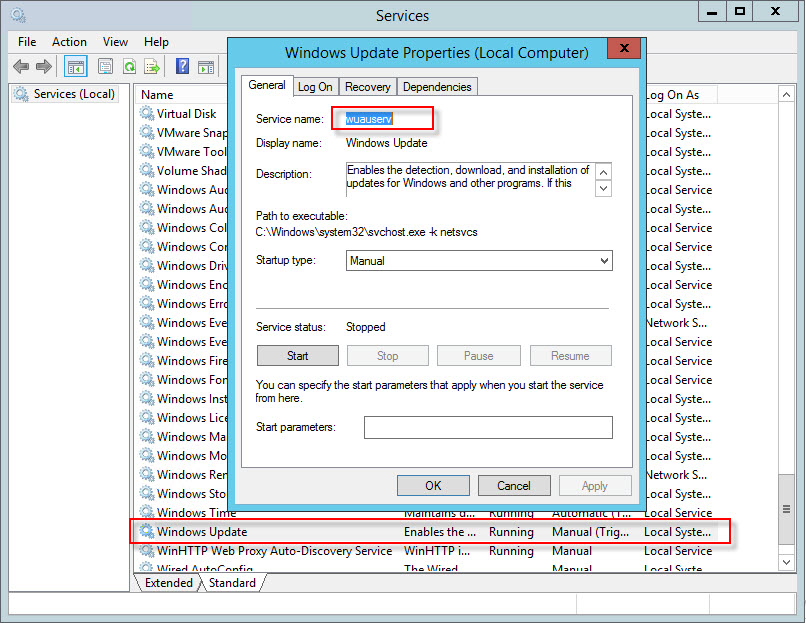
Task: Click the services list scrollbar thumb
Action: point(786,509)
